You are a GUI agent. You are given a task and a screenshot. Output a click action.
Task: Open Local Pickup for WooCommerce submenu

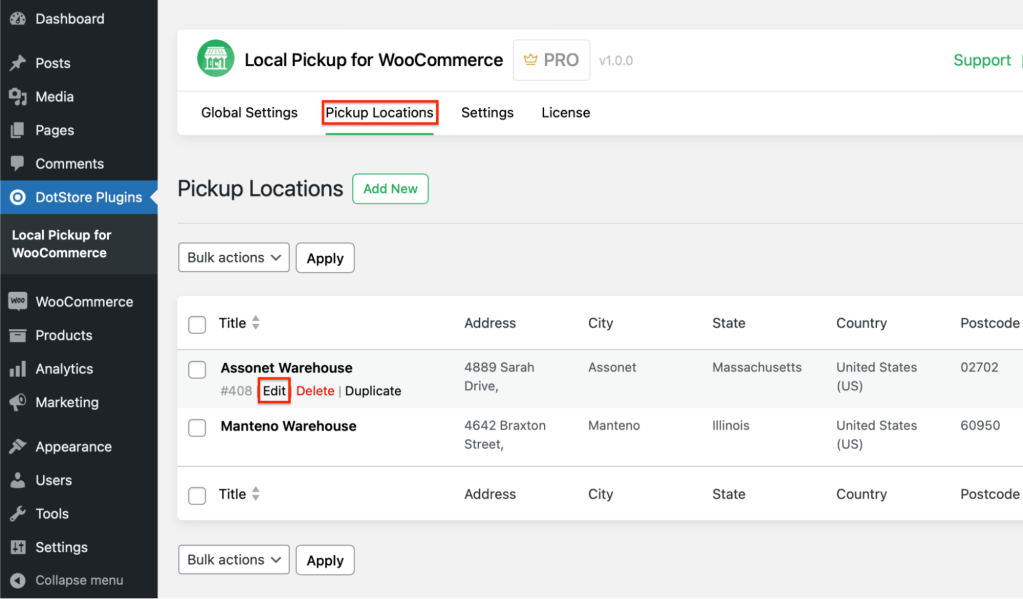[61, 244]
